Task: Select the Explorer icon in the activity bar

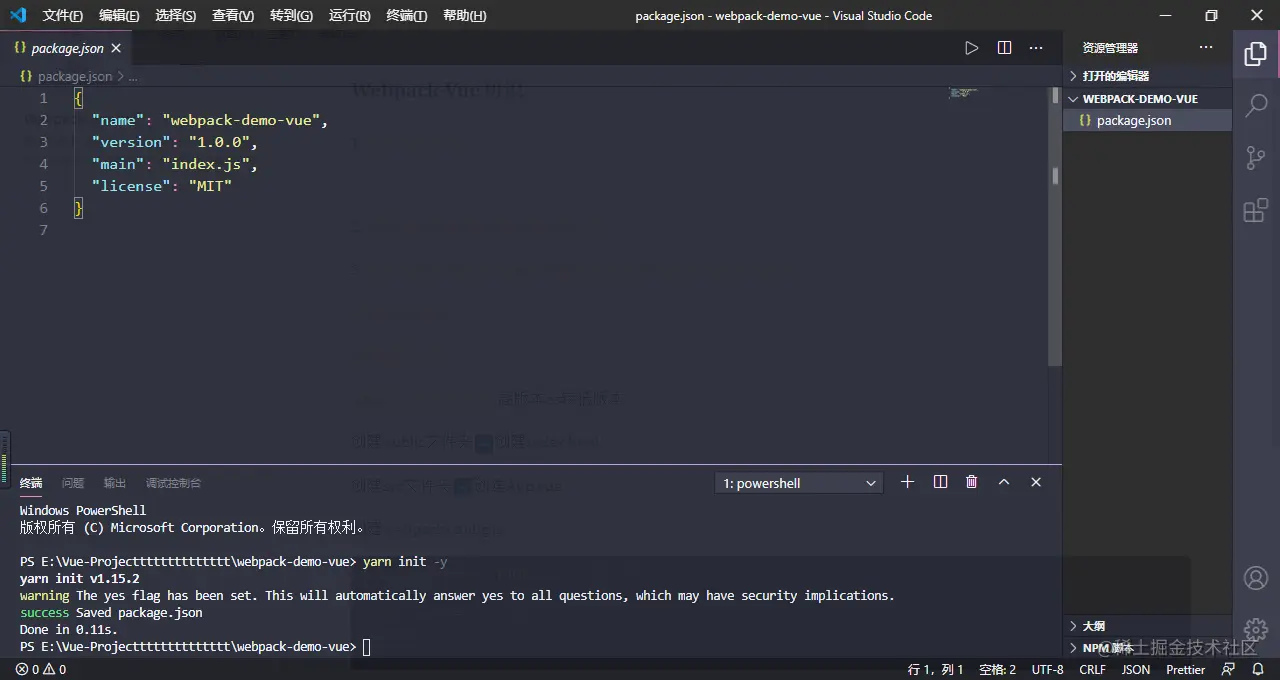Action: pyautogui.click(x=1256, y=54)
